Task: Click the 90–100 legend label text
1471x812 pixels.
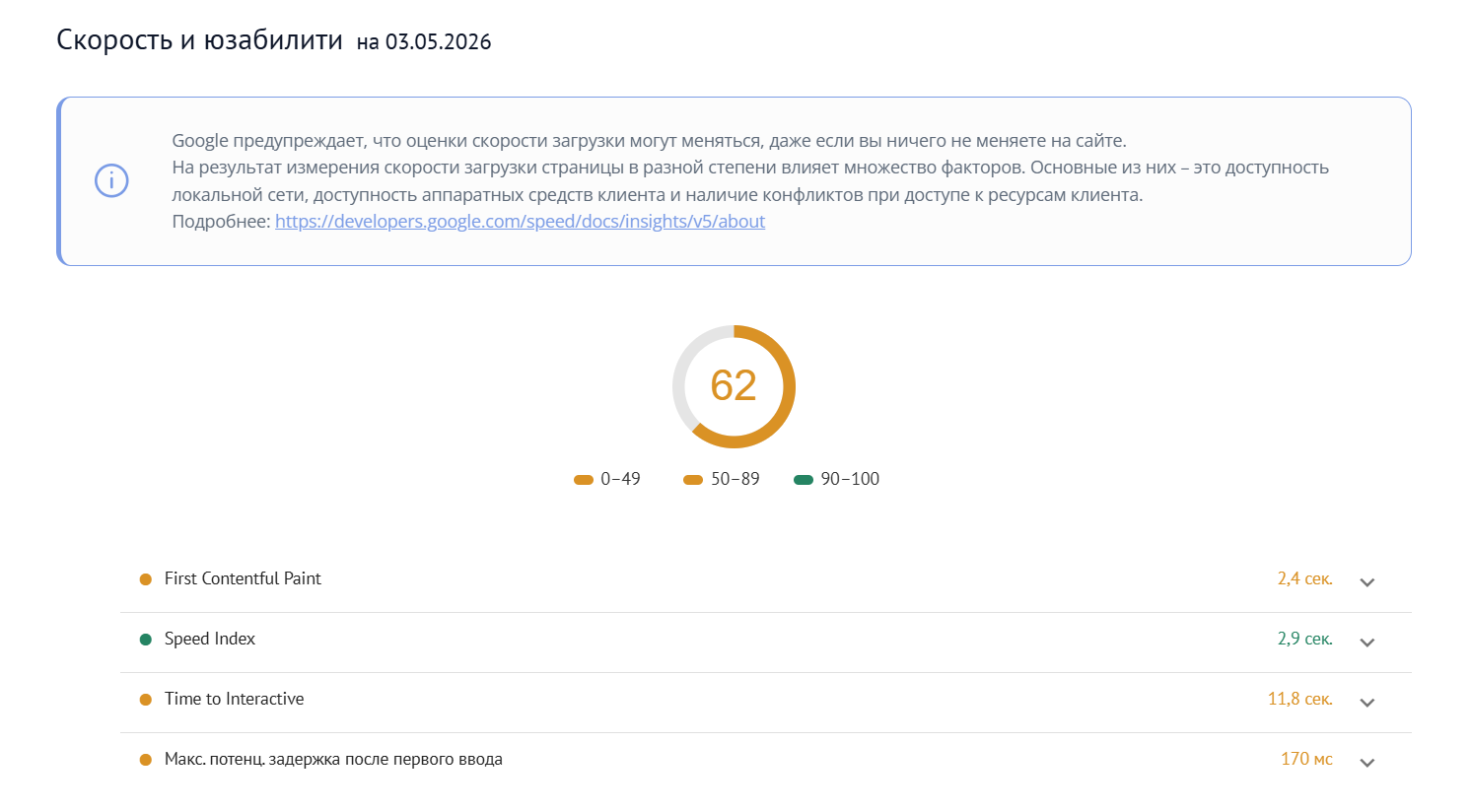Action: [x=850, y=479]
